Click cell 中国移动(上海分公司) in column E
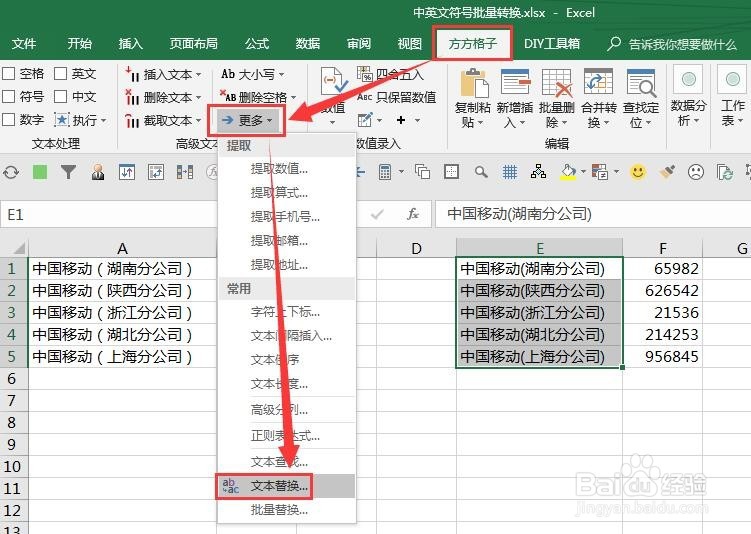Screen dimensions: 751x534 (540, 356)
